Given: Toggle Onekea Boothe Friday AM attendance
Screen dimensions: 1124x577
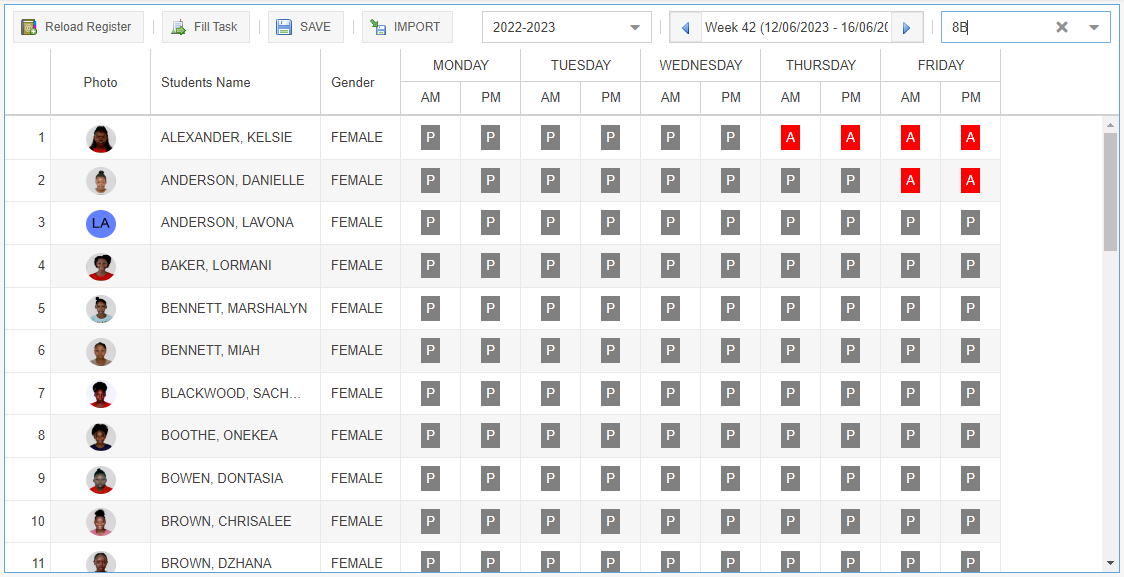Looking at the screenshot, I should (x=910, y=436).
